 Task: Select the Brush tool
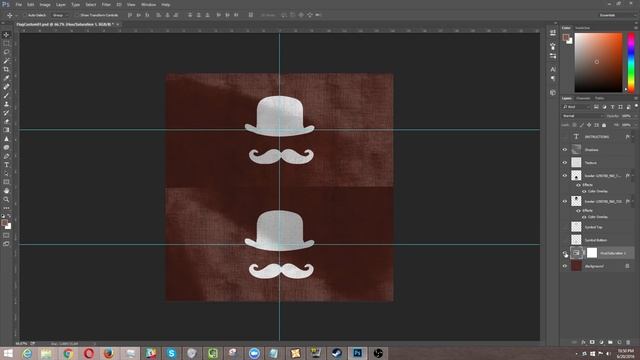click(6, 96)
